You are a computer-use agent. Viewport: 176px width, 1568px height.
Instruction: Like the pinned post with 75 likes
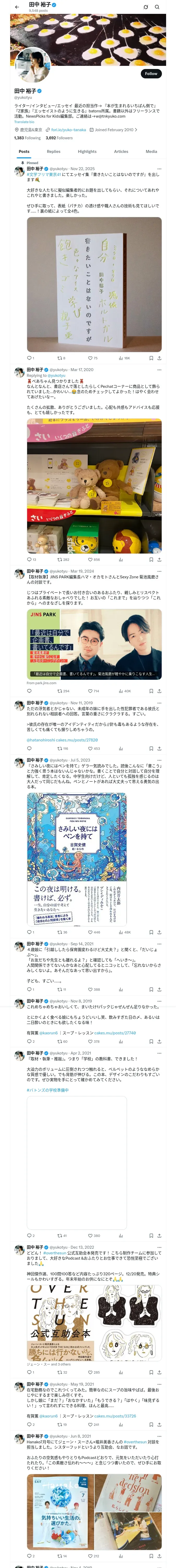click(93, 358)
